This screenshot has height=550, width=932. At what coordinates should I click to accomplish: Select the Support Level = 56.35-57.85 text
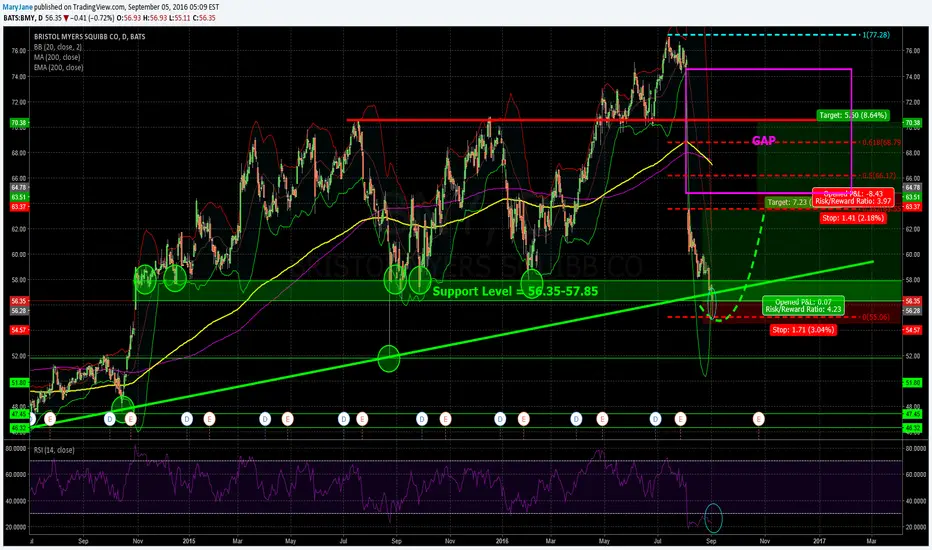tap(515, 291)
